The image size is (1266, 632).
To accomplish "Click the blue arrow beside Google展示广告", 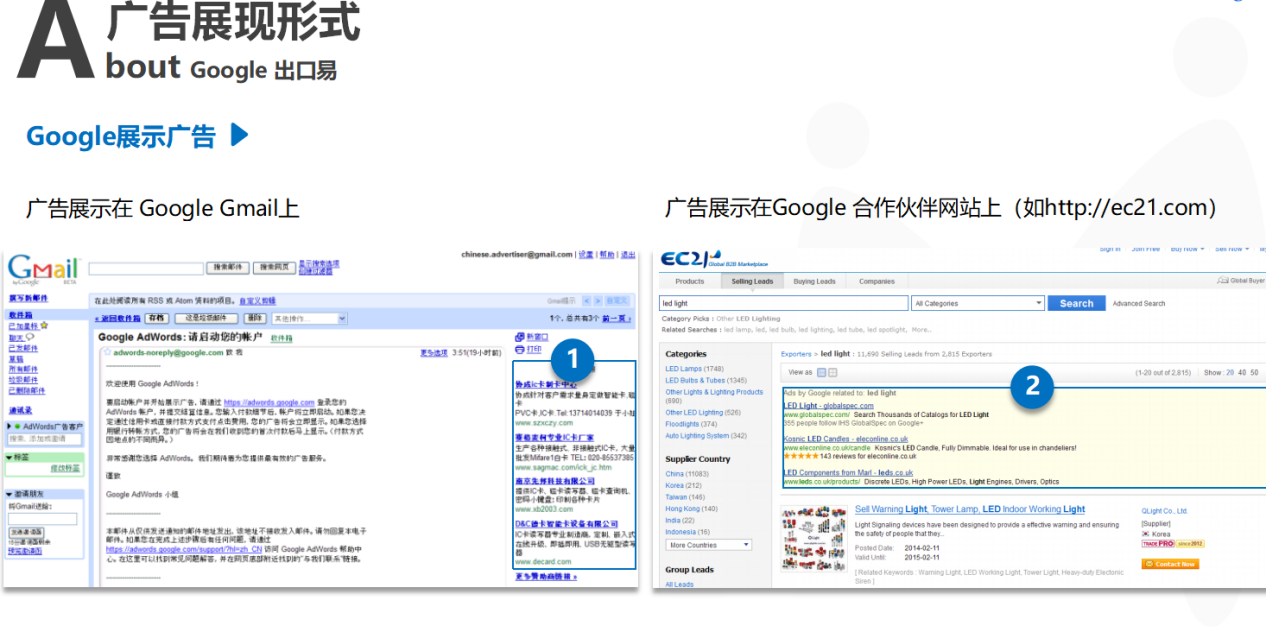I will [238, 135].
